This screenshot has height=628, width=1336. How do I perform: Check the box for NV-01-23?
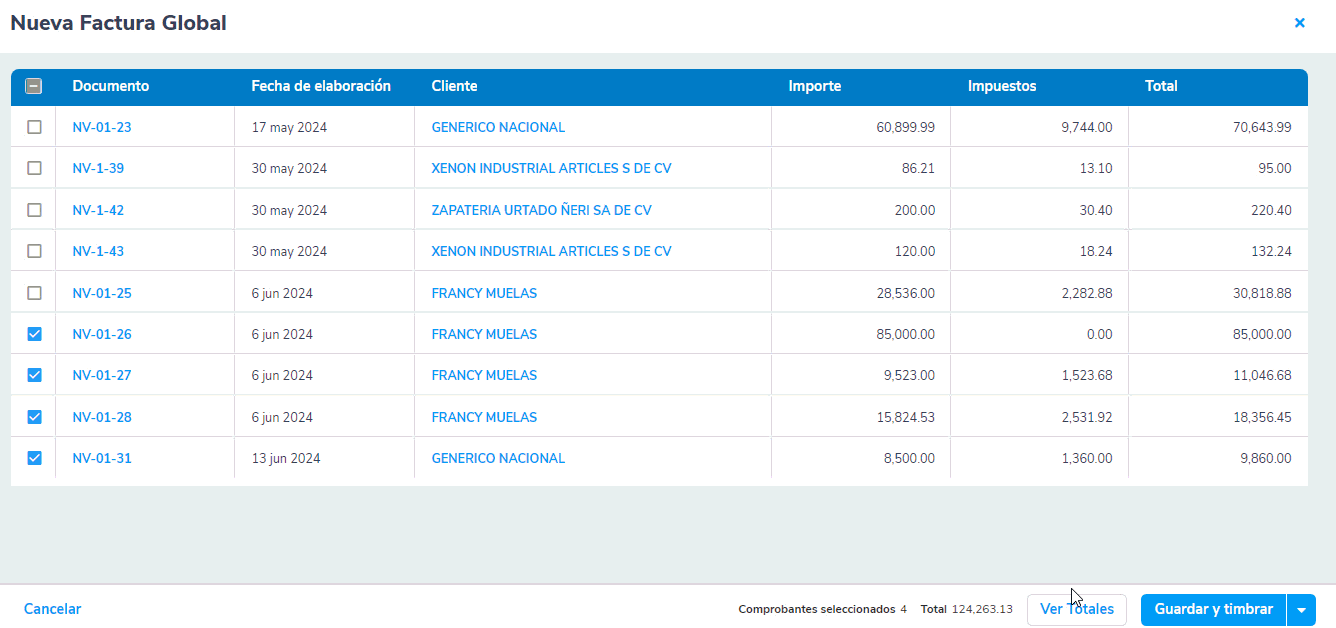34,127
